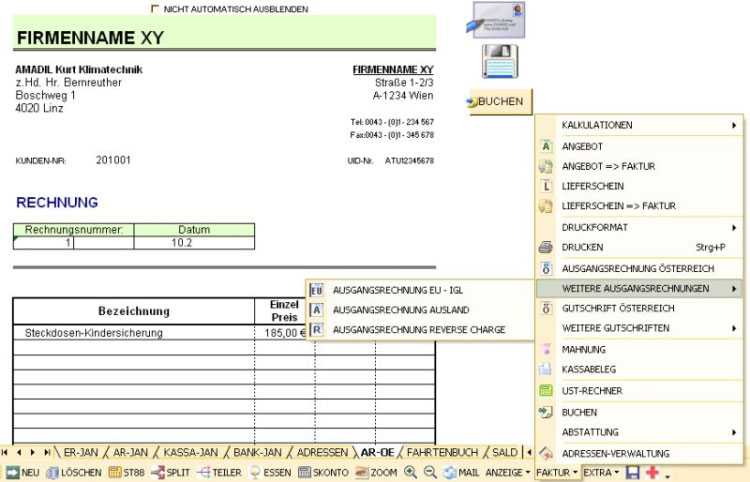Enable 'Nicht automatisch ausblenden' checkbox
This screenshot has width=750, height=482.
point(154,9)
